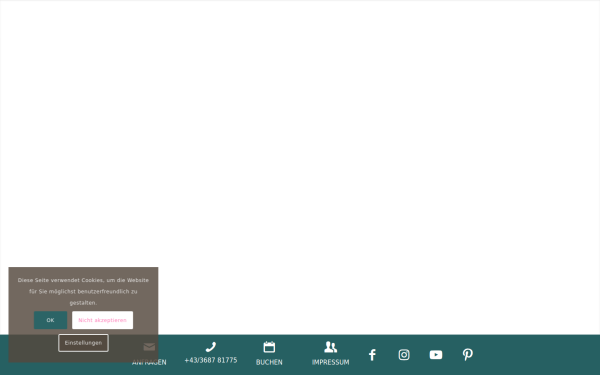Click the phone handset icon
600x375 pixels.
coord(211,347)
